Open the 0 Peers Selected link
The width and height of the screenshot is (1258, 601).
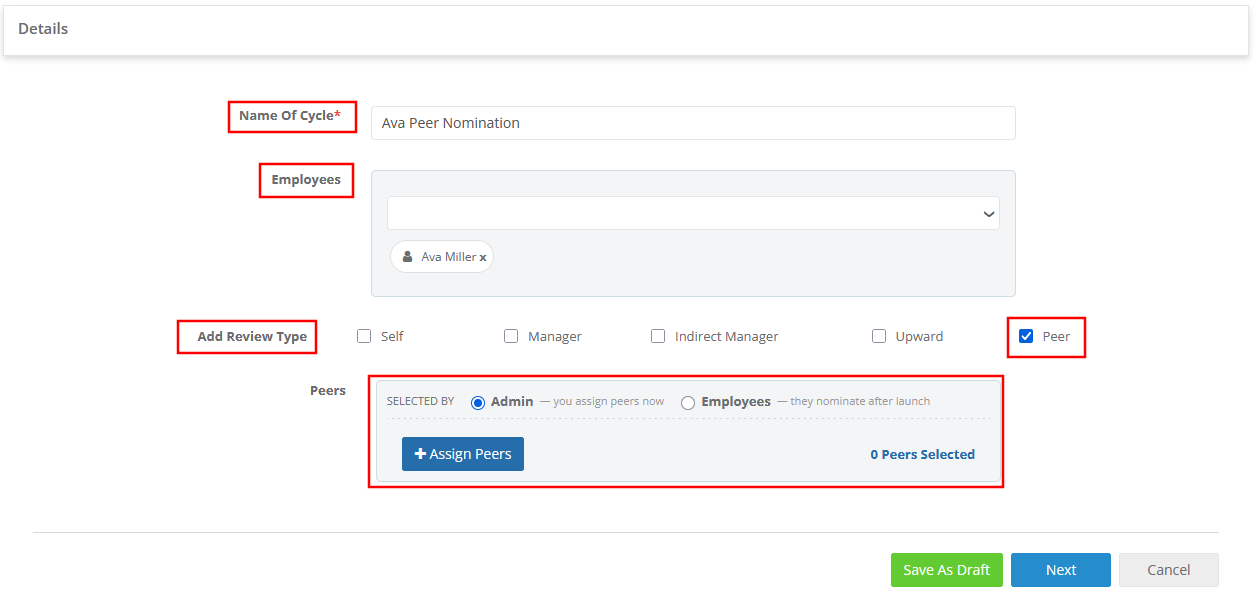(x=922, y=454)
